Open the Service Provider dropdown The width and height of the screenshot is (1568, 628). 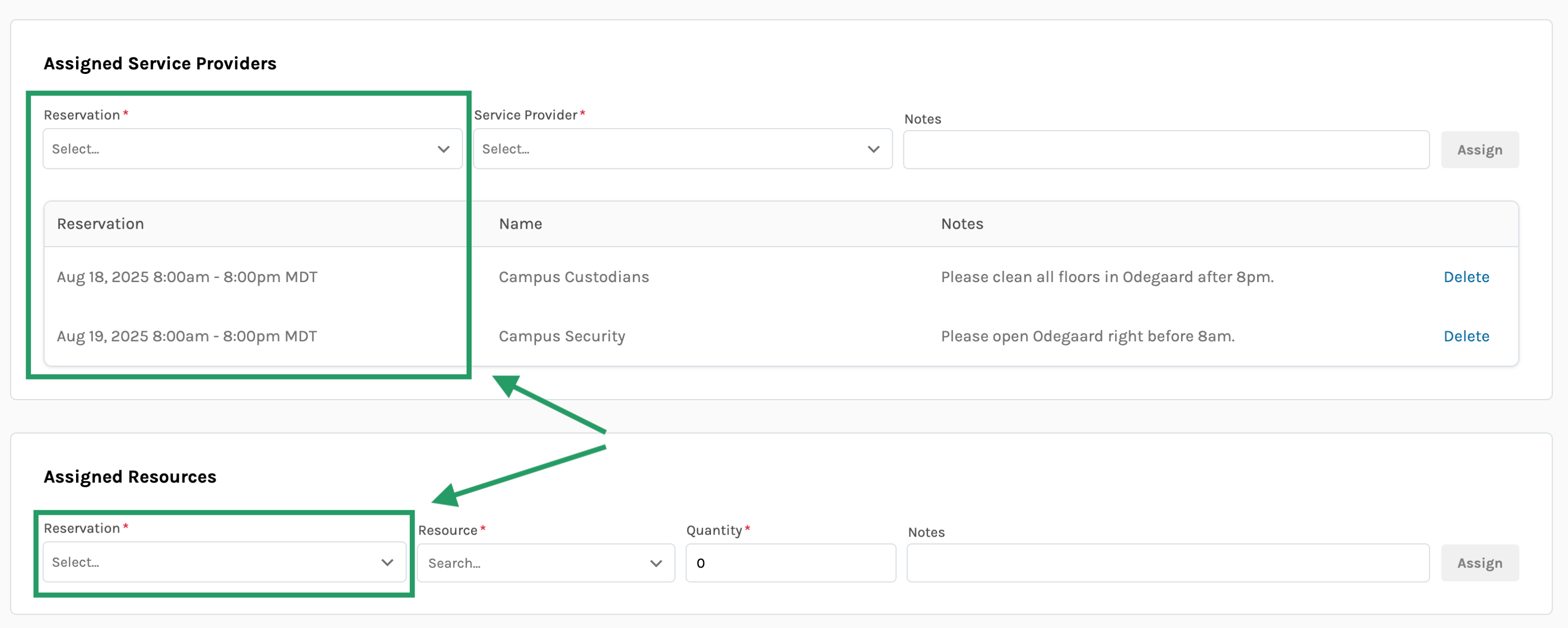click(x=670, y=149)
